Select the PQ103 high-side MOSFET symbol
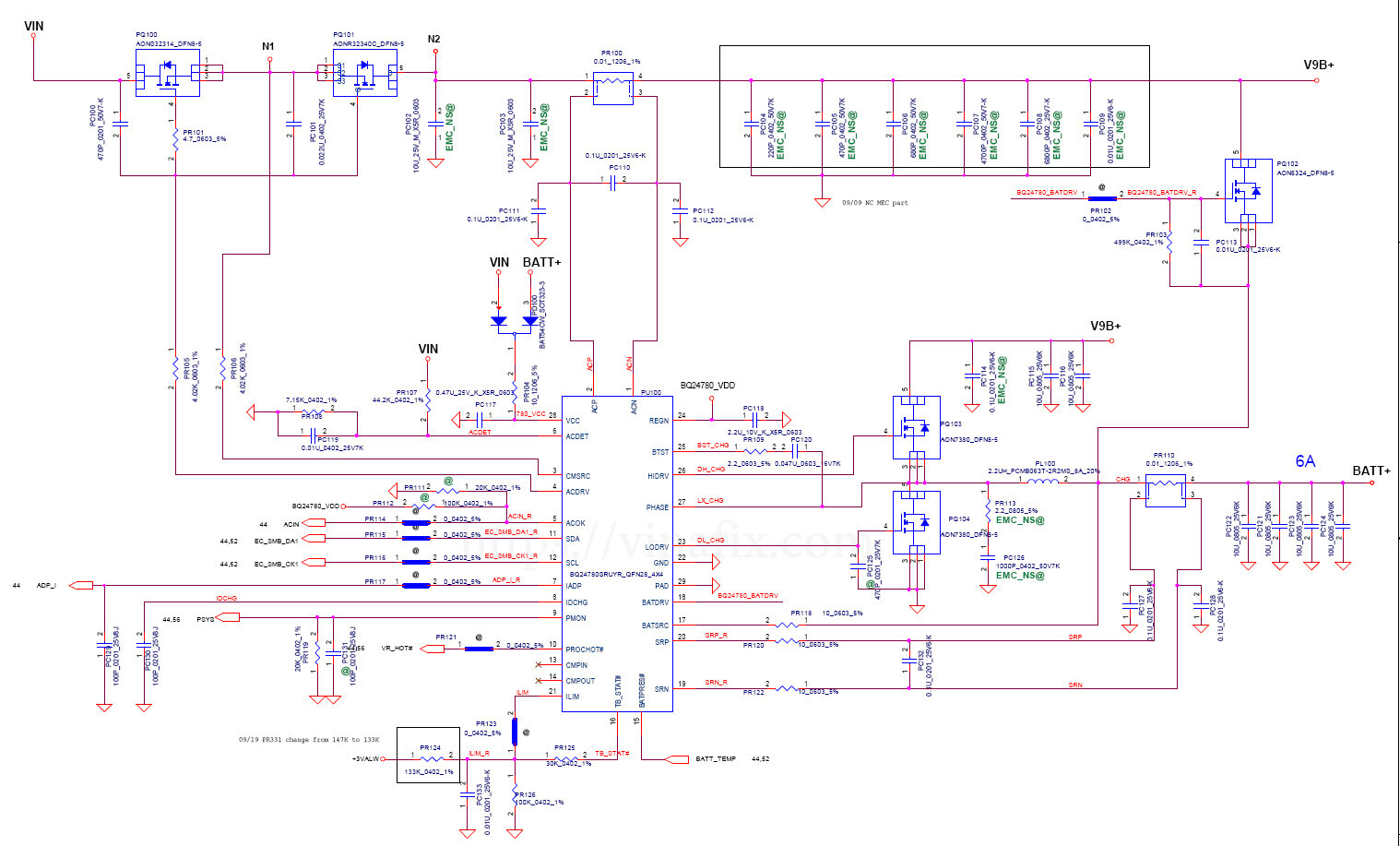 tap(917, 428)
